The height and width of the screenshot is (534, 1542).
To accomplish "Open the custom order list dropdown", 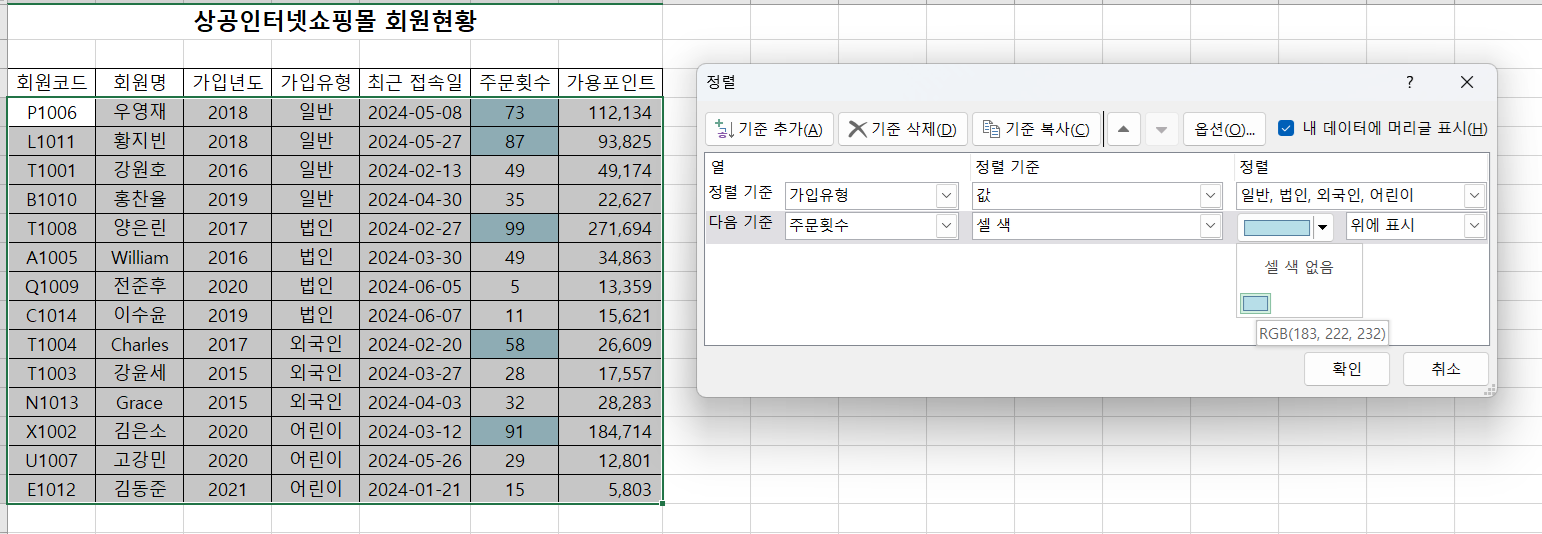I will 1474,196.
